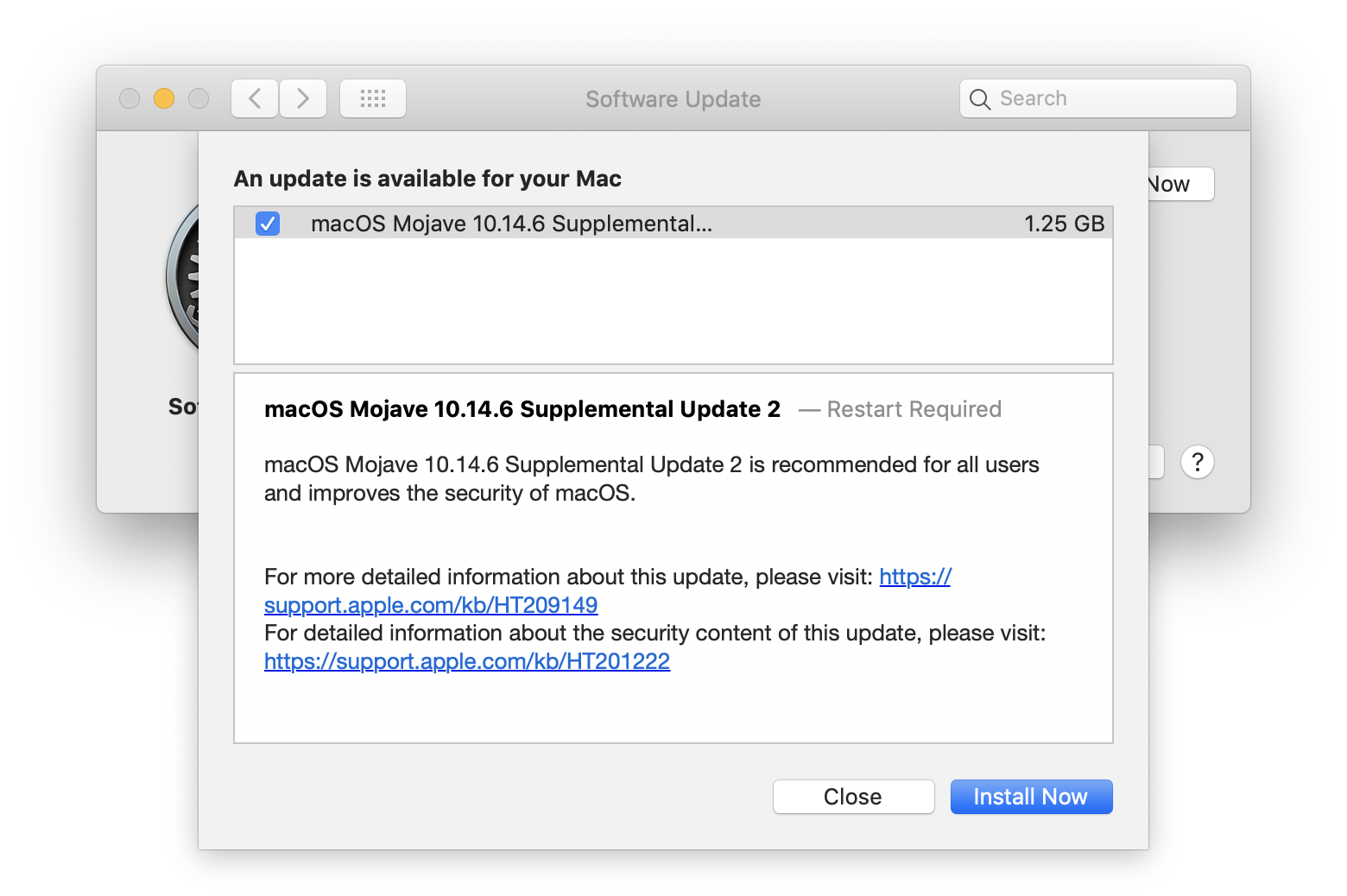This screenshot has height=896, width=1347.
Task: Click the search magnifier icon
Action: tap(979, 99)
